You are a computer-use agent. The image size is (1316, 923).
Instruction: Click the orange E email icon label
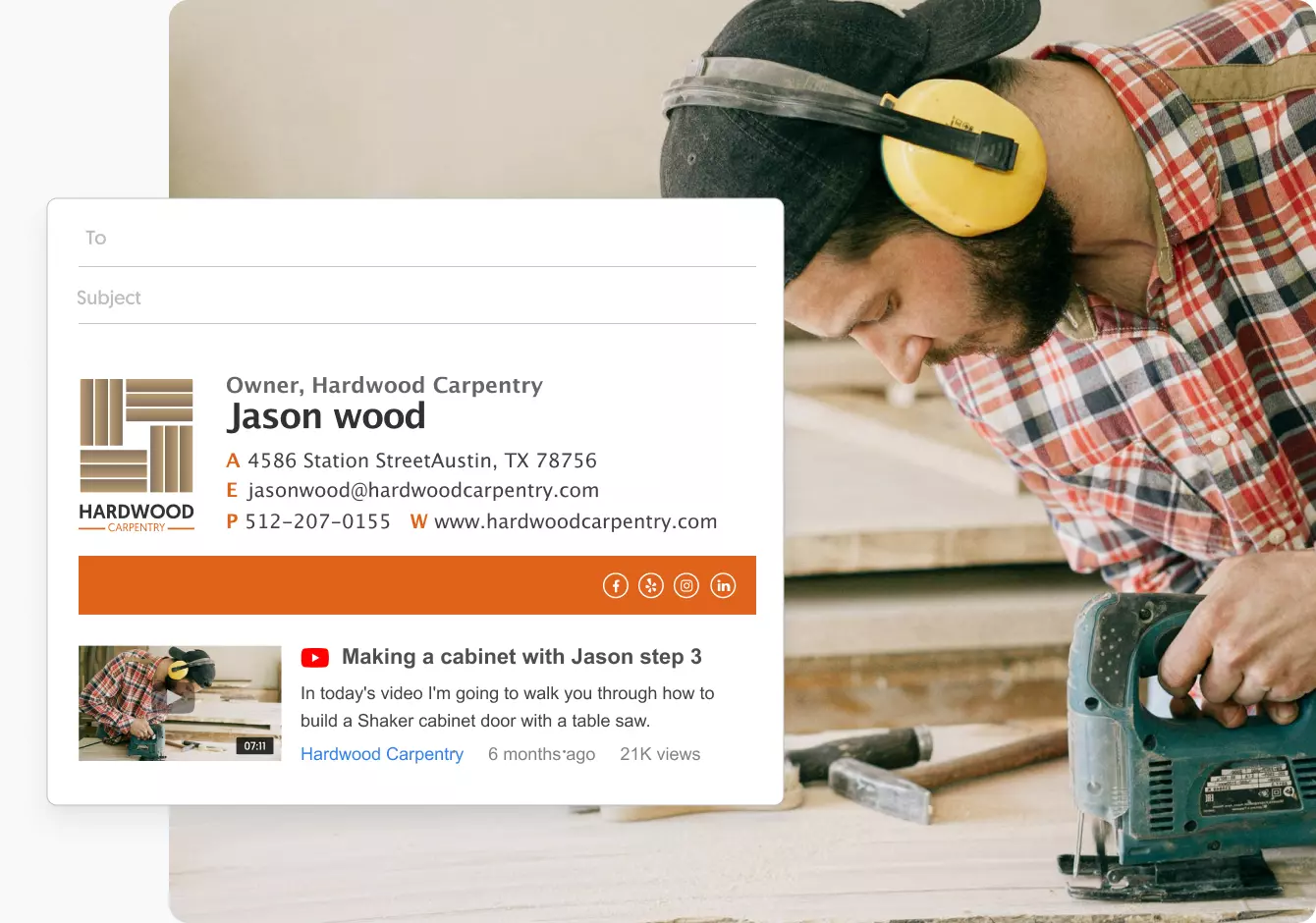[232, 490]
